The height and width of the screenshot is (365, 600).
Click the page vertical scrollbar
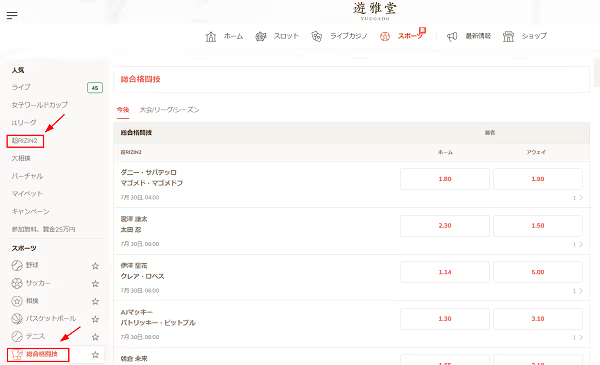click(597, 73)
